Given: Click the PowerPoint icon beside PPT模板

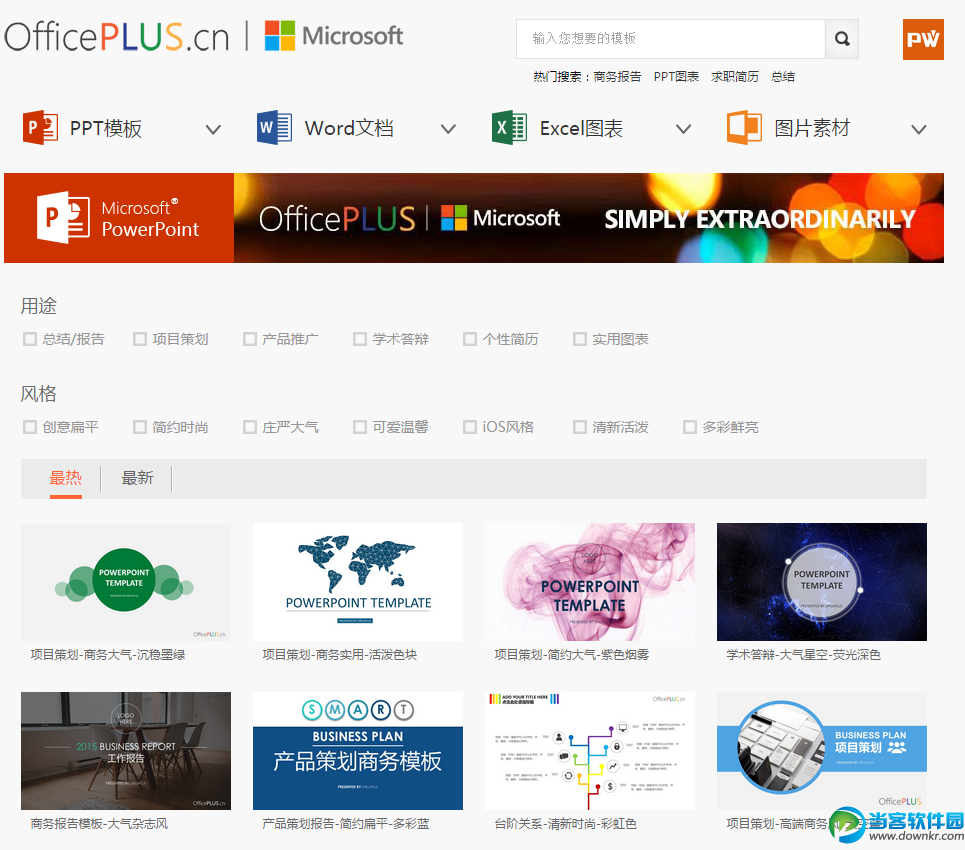Looking at the screenshot, I should [x=41, y=128].
